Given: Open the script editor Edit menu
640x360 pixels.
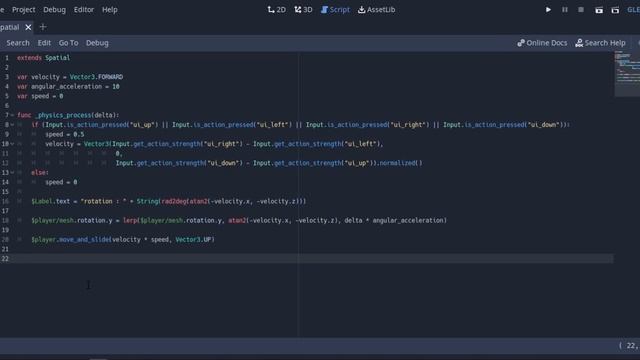Looking at the screenshot, I should pos(44,43).
